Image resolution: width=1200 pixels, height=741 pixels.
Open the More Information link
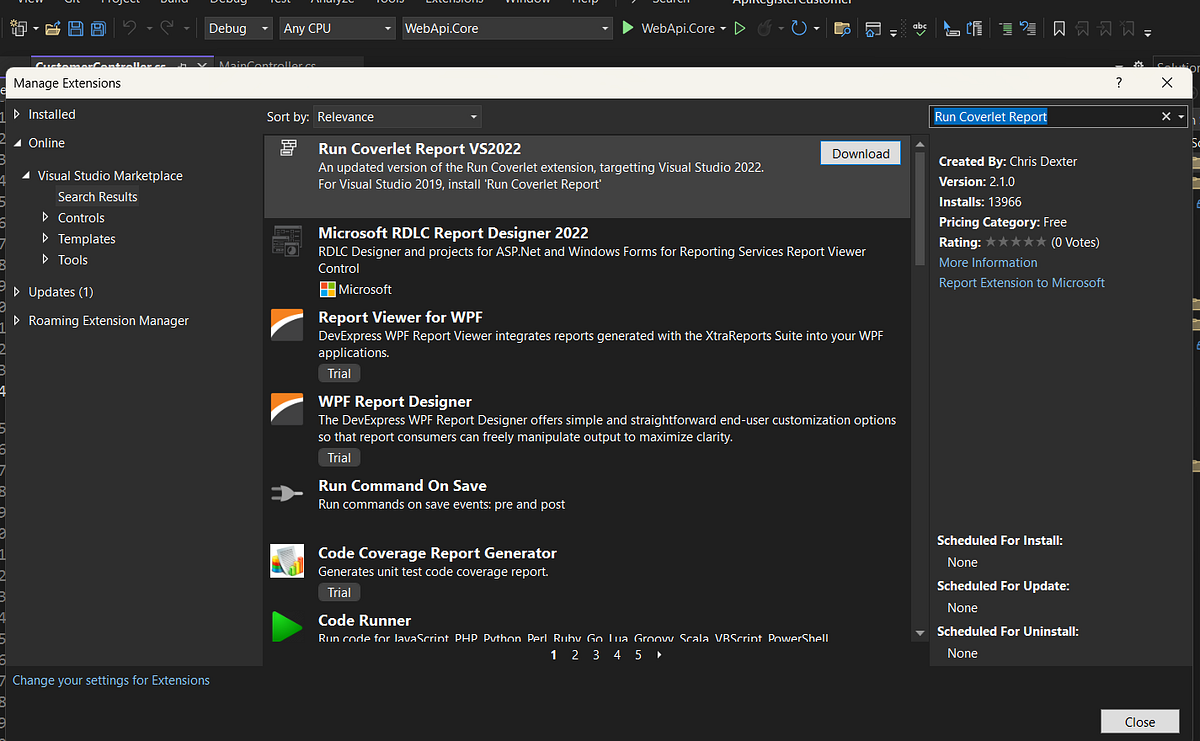988,262
